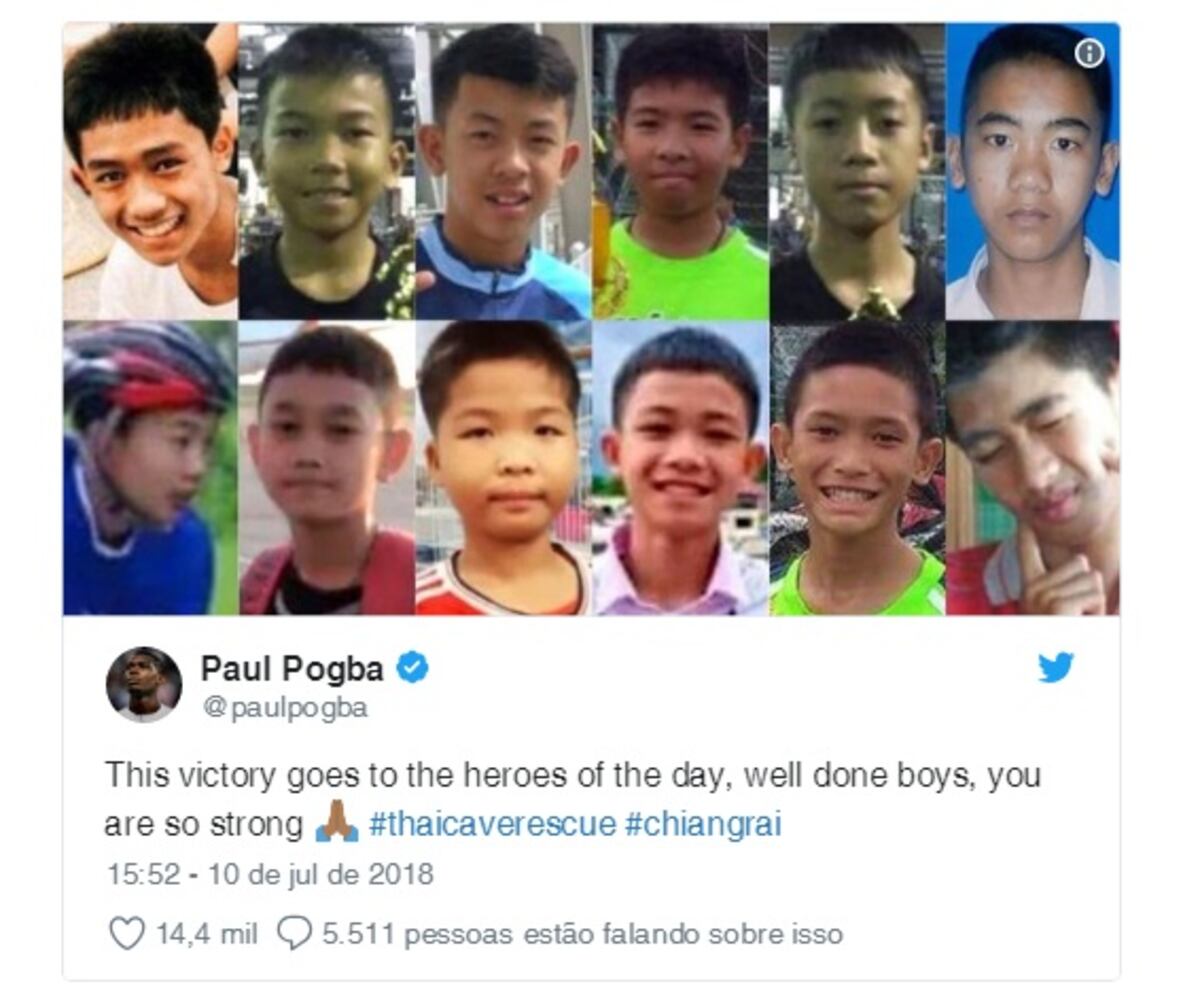Screen dimensions: 1200x1003
Task: Open Paul Pogba's profile avatar
Action: [144, 685]
